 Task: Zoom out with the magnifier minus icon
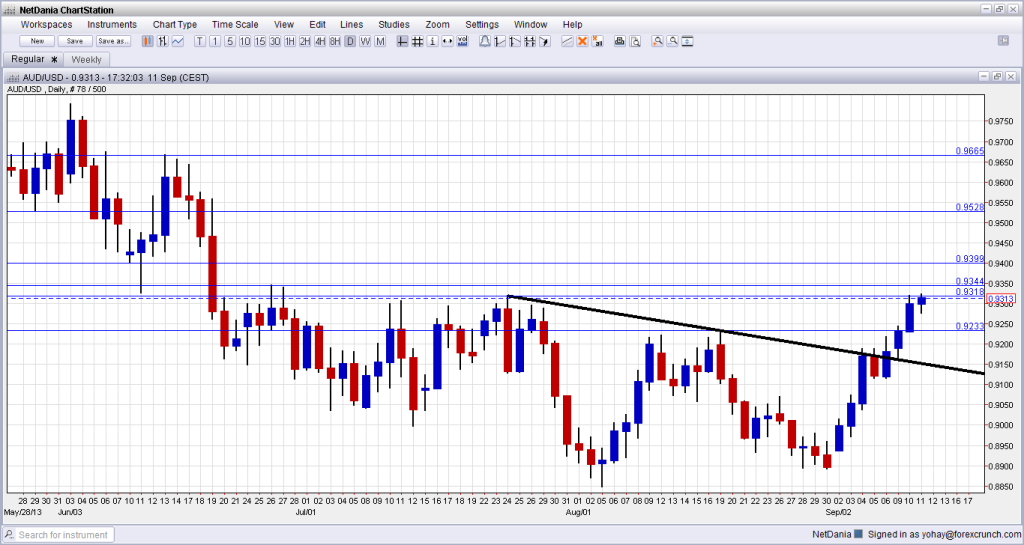coord(672,41)
